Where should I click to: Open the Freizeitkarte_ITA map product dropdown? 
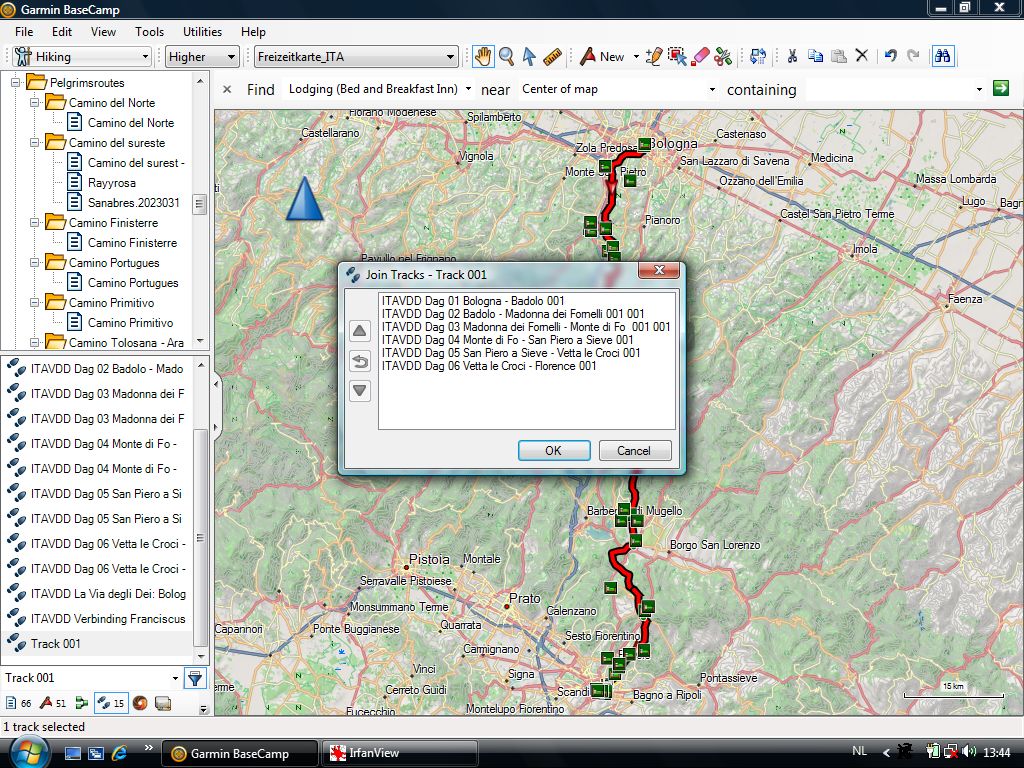pos(355,57)
